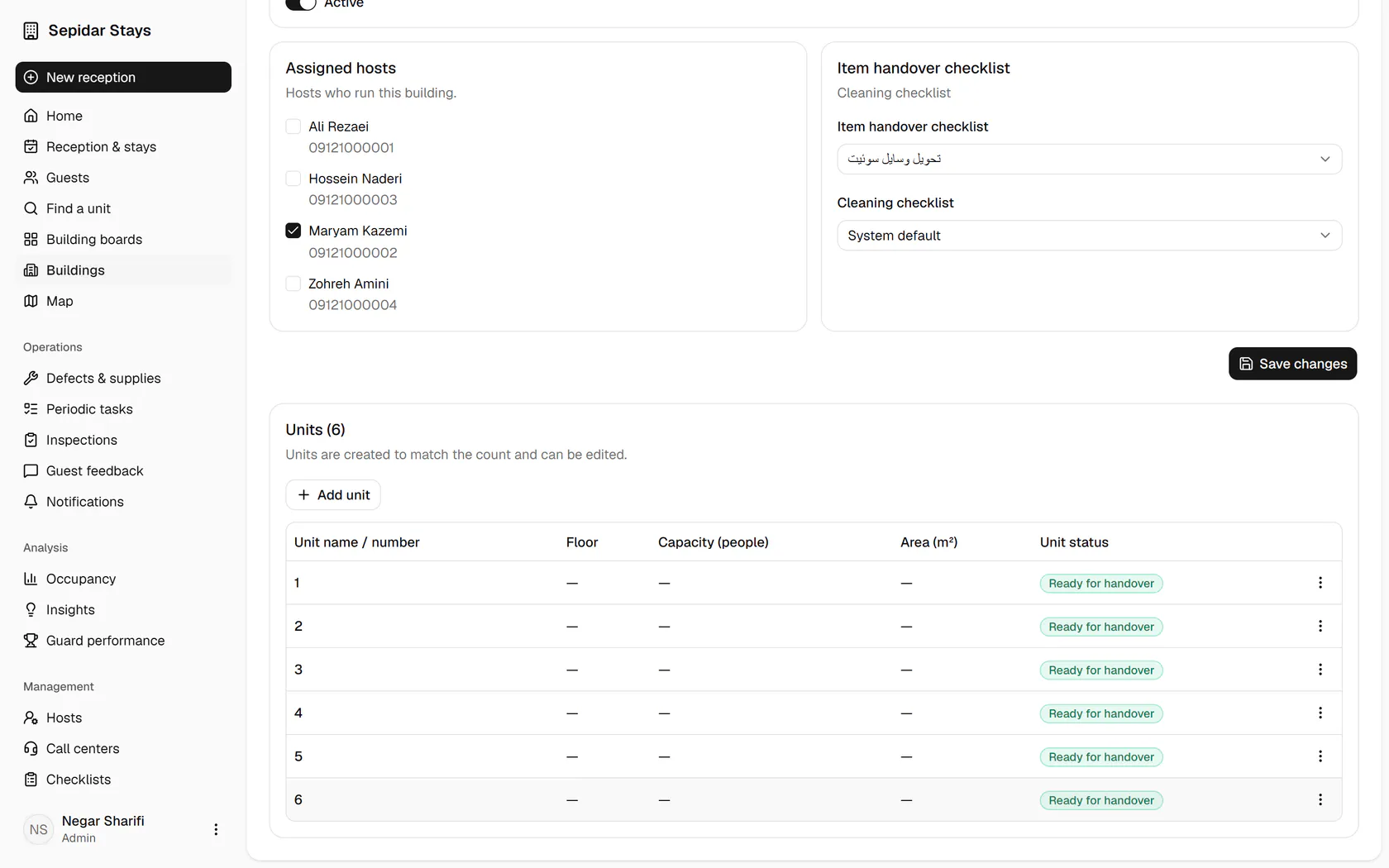Click the New reception button
This screenshot has width=1389, height=868.
pos(123,77)
